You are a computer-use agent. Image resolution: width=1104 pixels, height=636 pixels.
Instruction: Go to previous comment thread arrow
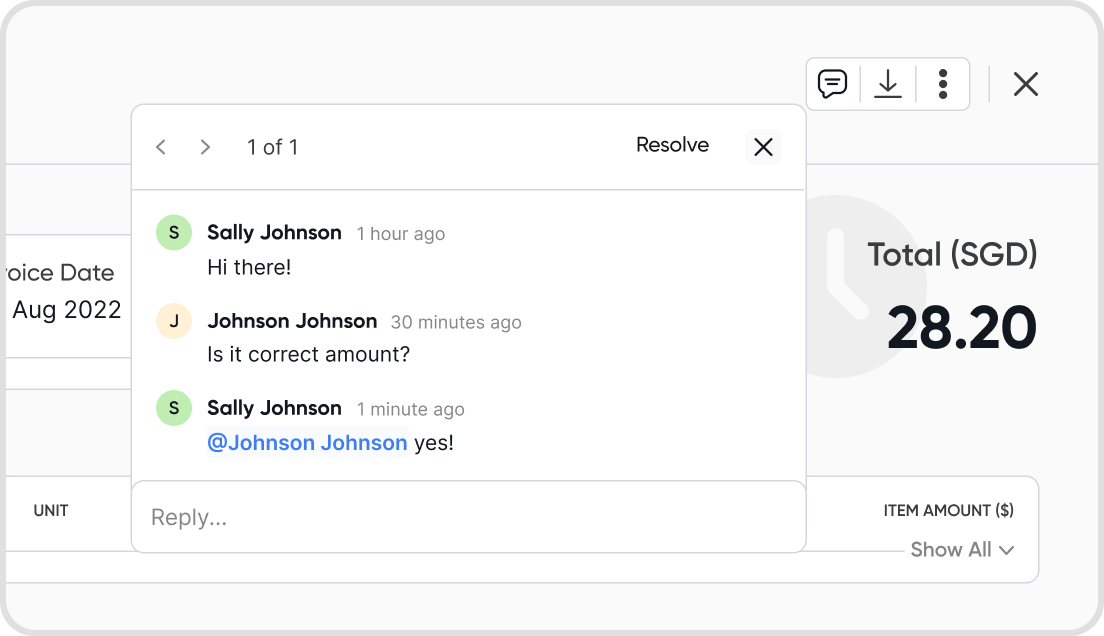click(161, 147)
